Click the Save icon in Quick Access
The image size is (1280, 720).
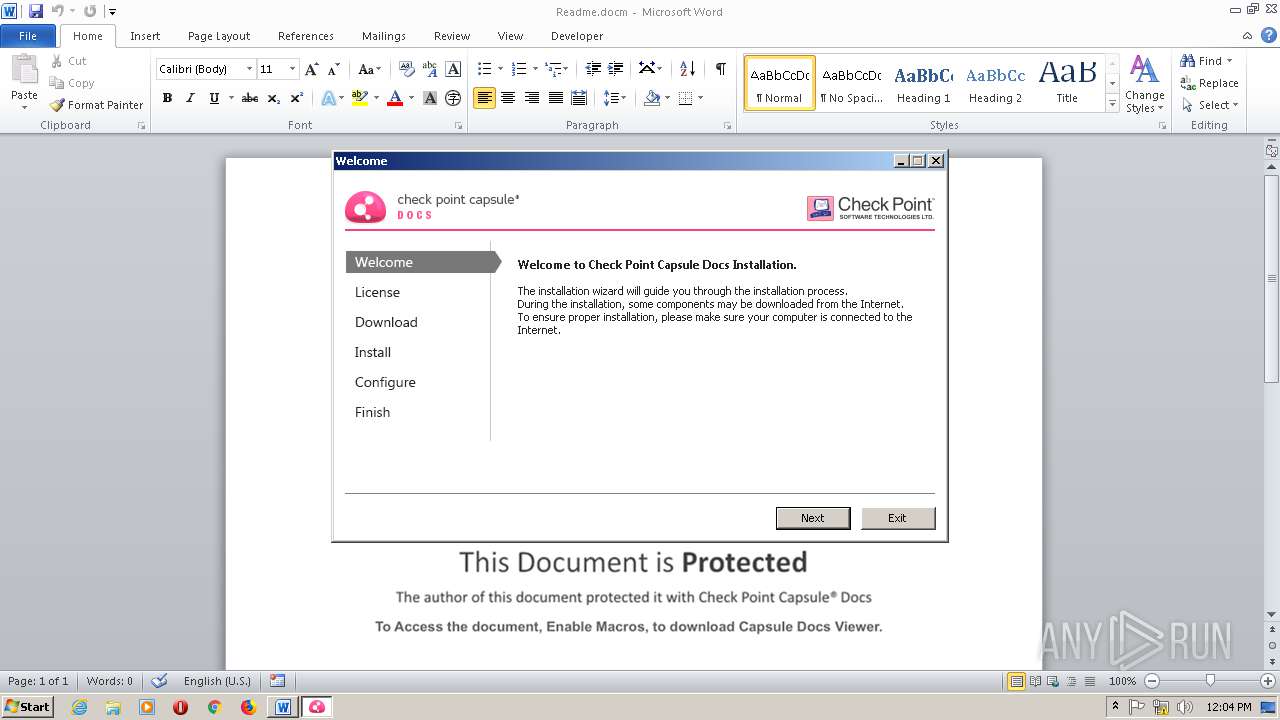point(36,11)
